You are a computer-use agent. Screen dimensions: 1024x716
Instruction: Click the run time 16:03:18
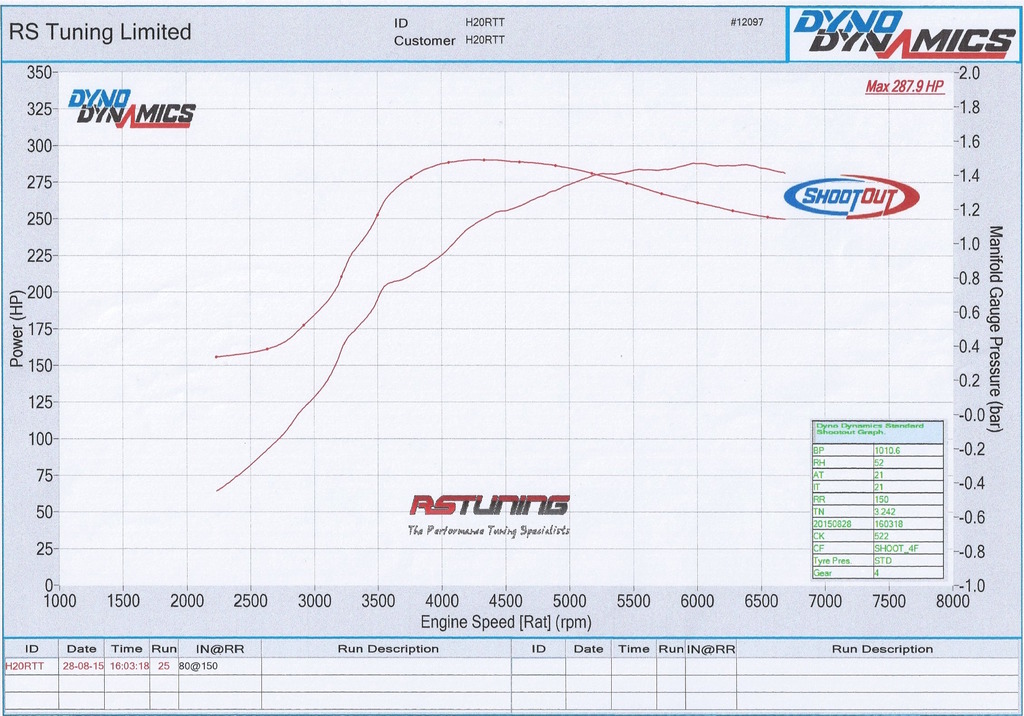129,666
